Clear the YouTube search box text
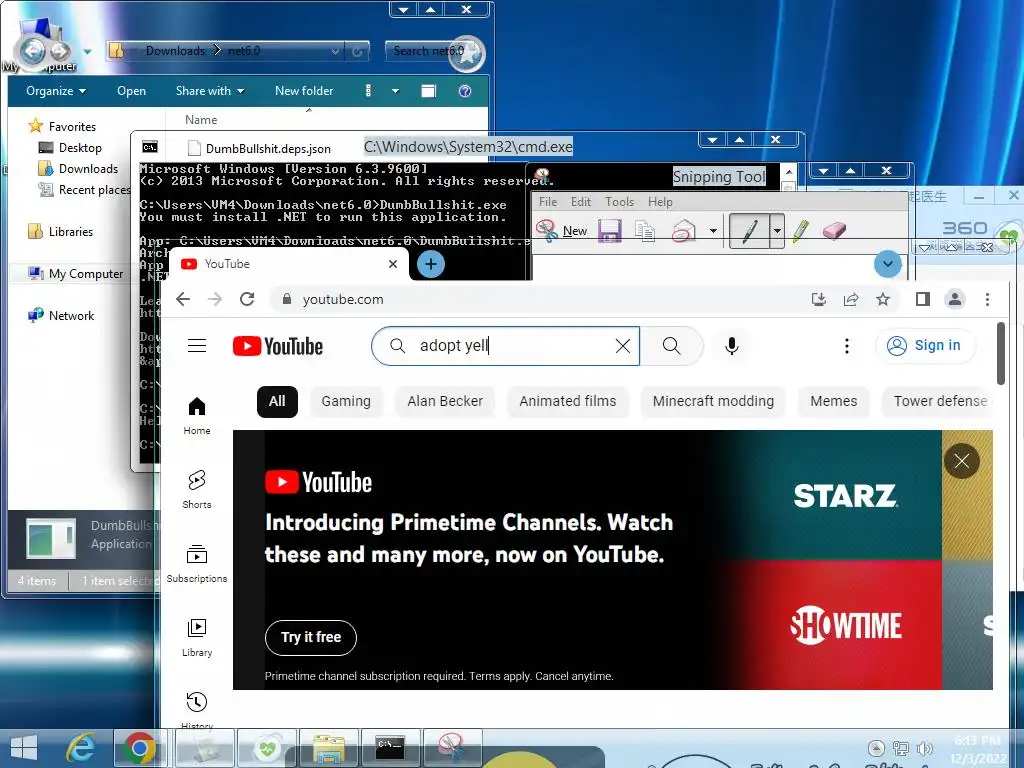This screenshot has height=768, width=1024. point(623,345)
